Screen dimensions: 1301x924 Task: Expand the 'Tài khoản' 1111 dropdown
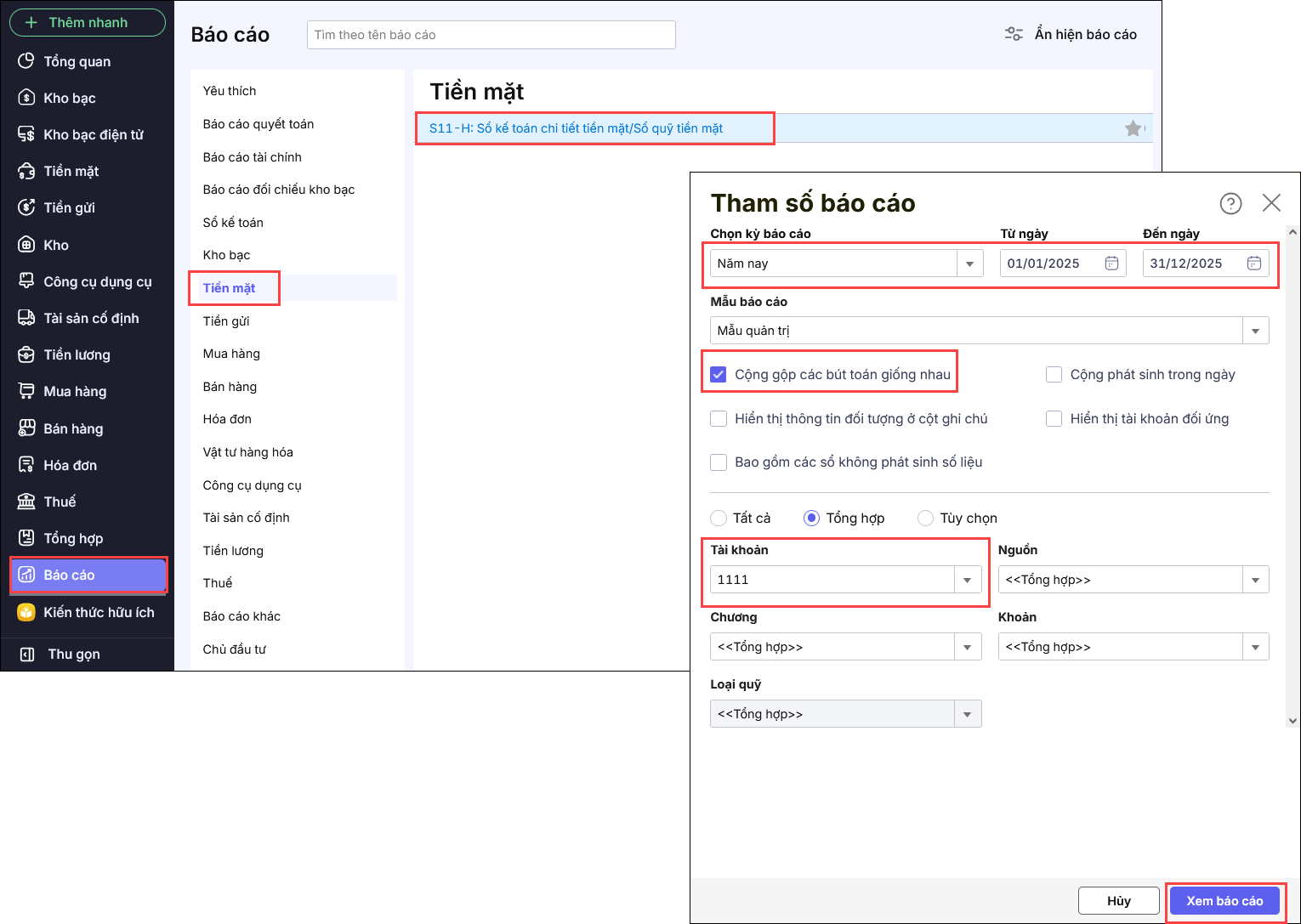click(x=967, y=580)
